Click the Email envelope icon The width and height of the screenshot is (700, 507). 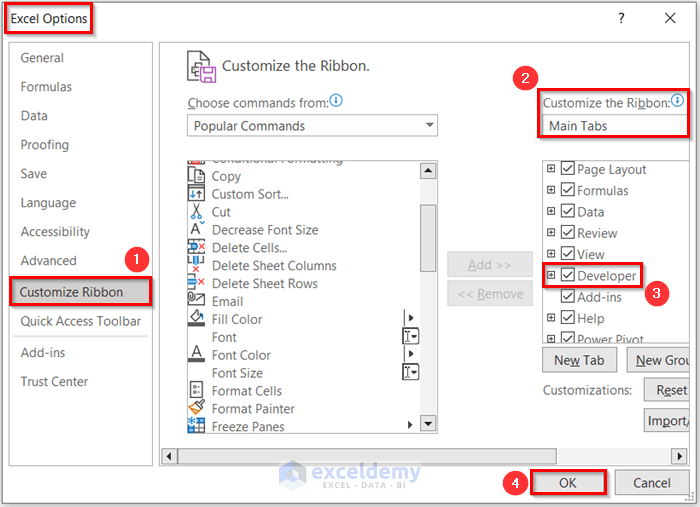(x=196, y=300)
